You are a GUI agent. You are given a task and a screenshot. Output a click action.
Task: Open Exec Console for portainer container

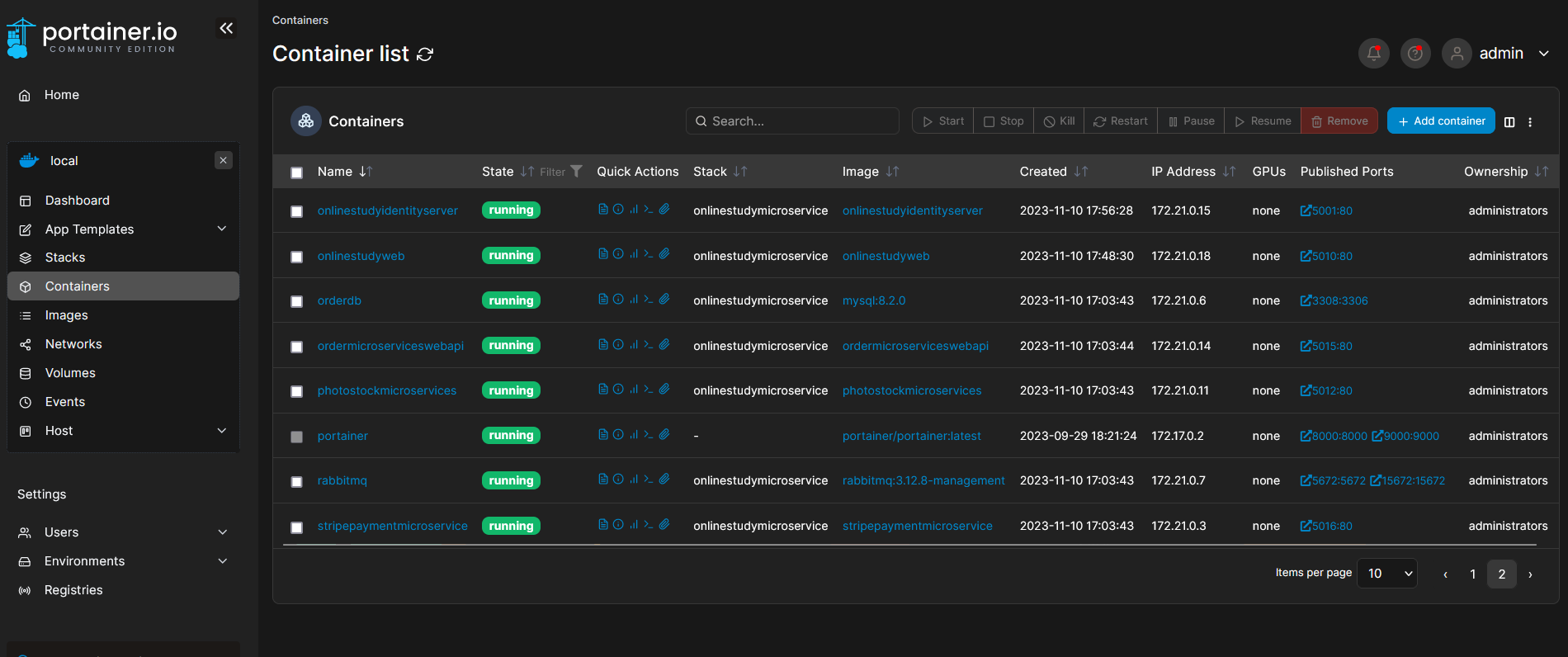(649, 434)
